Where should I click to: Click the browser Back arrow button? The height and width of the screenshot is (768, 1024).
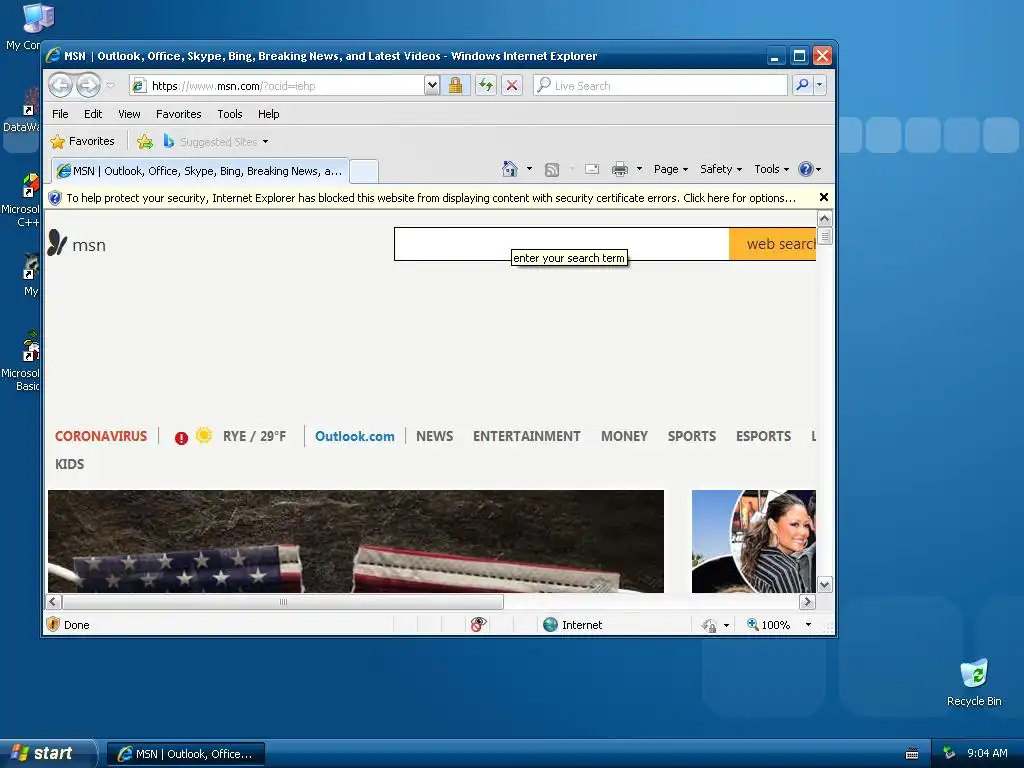coord(61,85)
